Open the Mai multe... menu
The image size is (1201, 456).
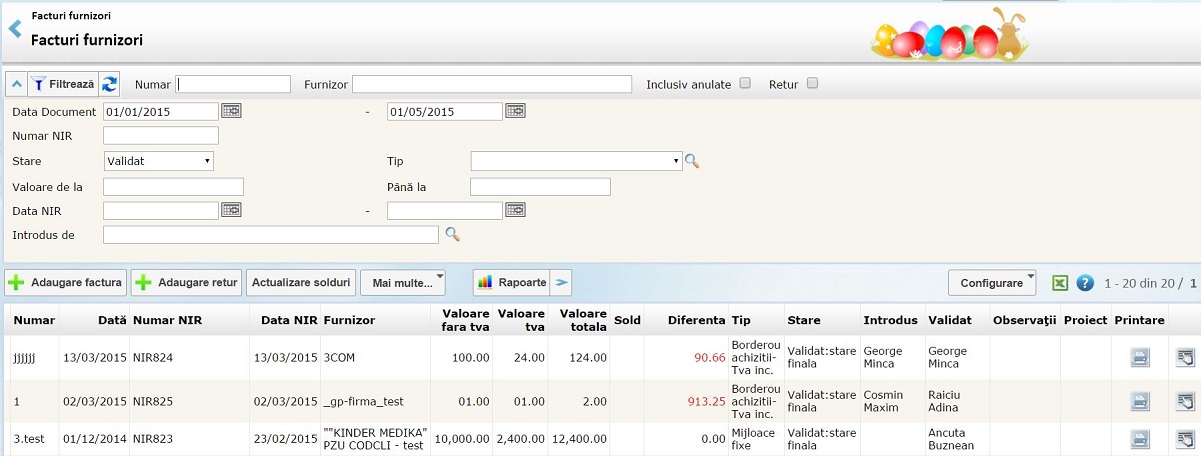[402, 283]
